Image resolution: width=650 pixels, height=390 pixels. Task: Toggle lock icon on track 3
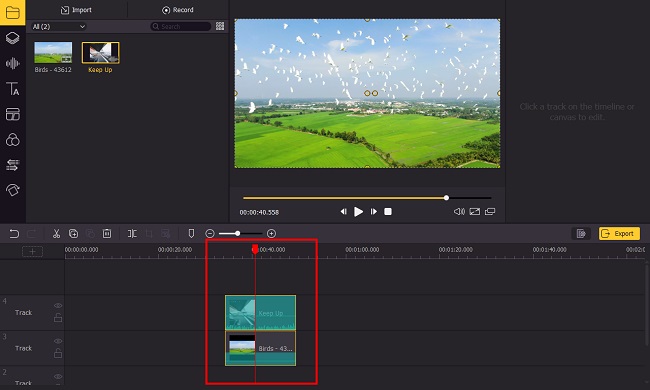click(58, 354)
